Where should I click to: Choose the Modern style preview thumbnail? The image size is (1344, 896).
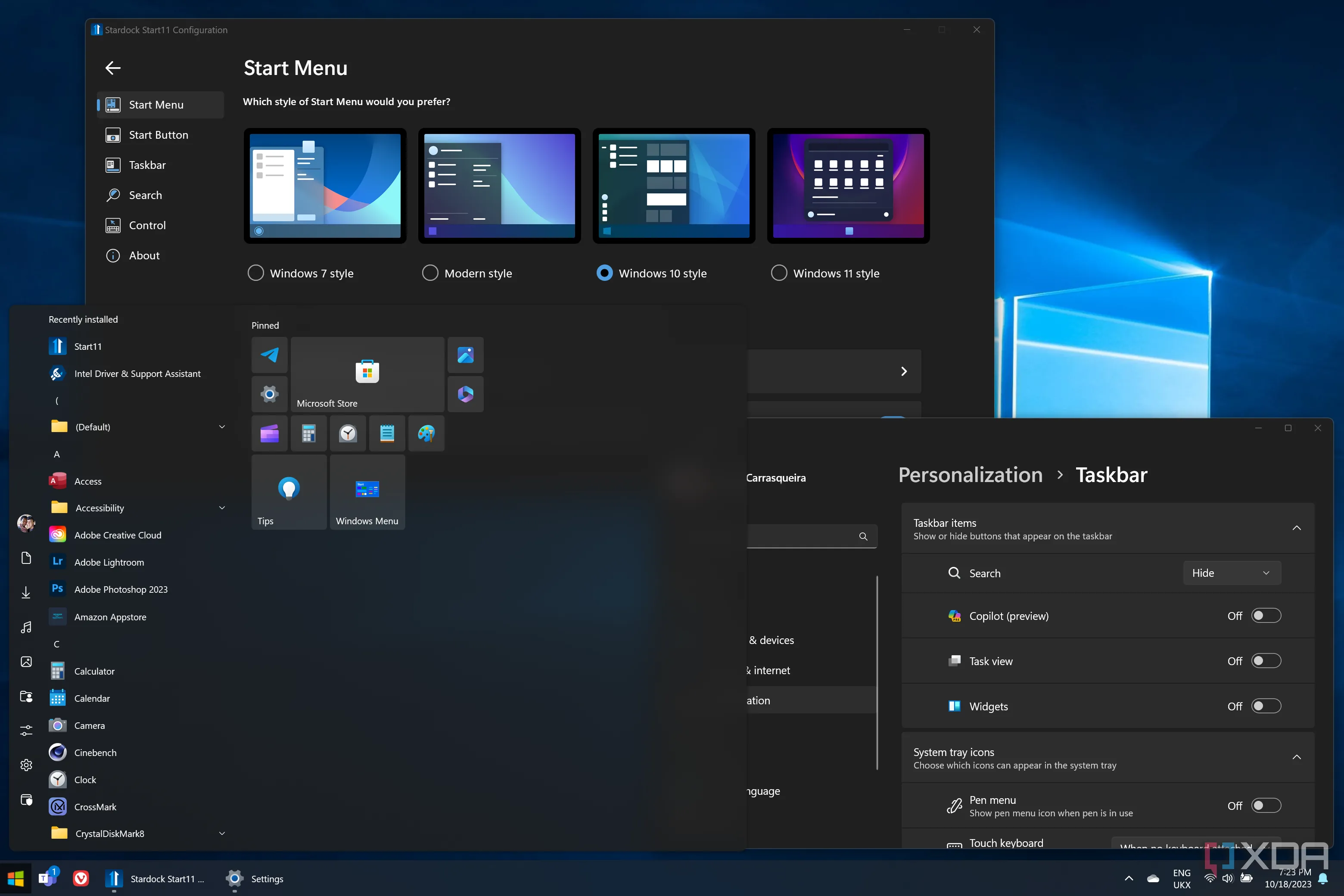click(499, 186)
